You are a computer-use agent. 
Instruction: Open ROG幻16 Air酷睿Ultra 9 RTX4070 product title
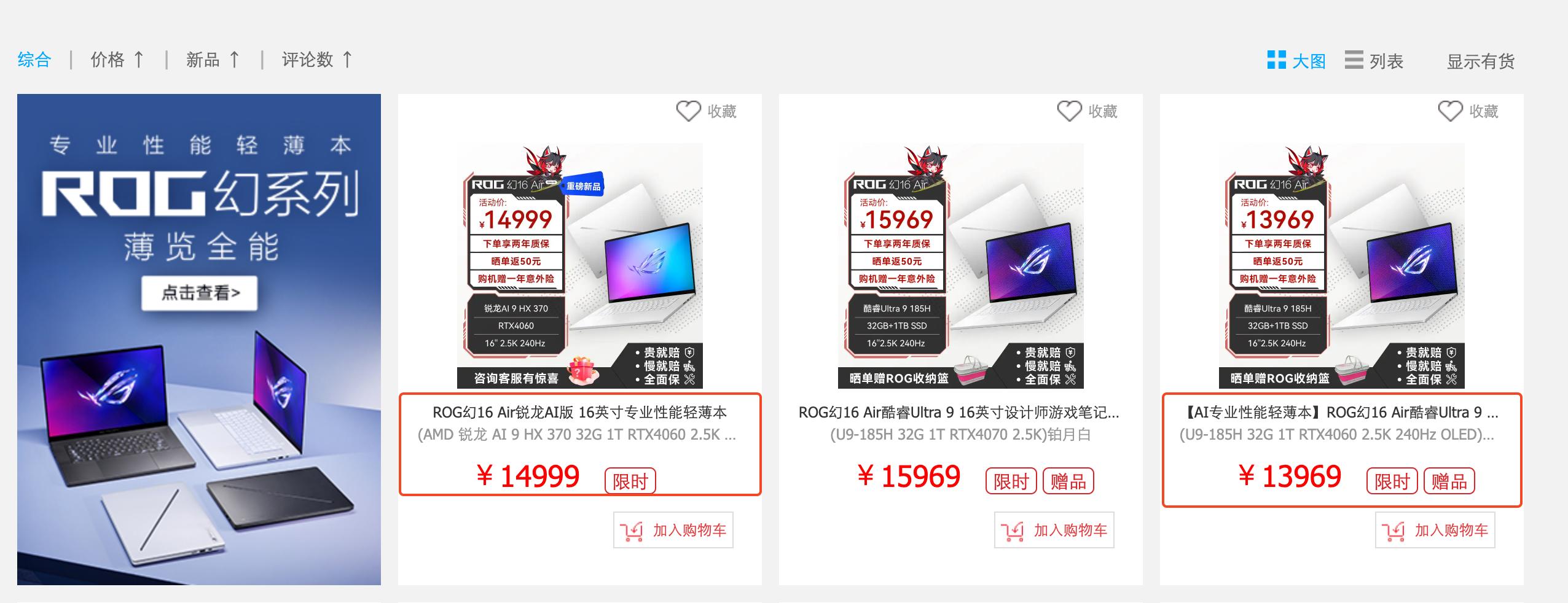tap(959, 412)
